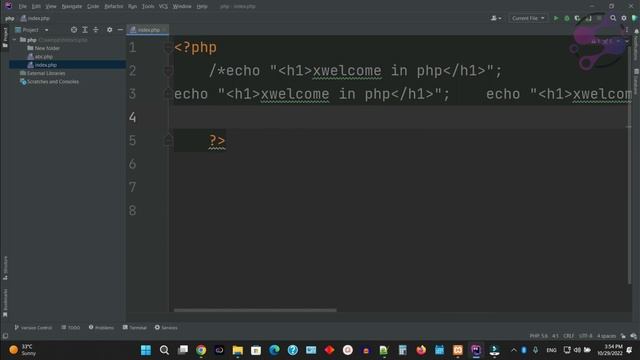Open Windows Start menu on taskbar
This screenshot has height=360, width=640.
(x=146, y=350)
